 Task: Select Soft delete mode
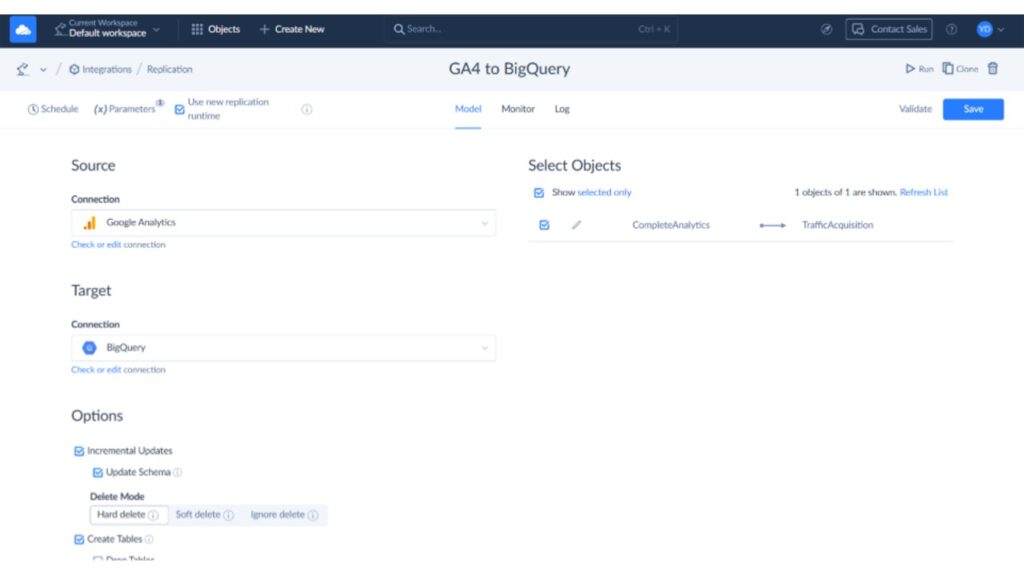pos(204,515)
